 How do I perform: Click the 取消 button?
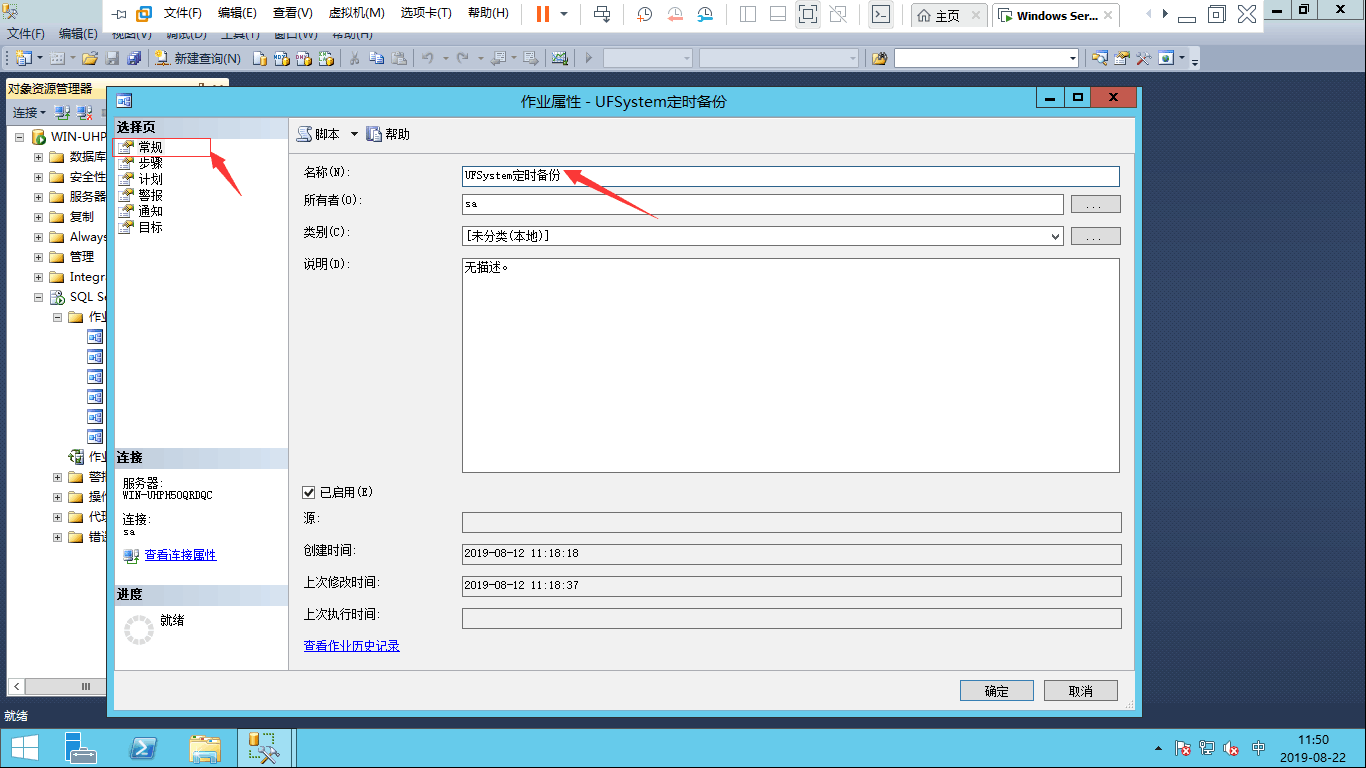(x=1080, y=691)
